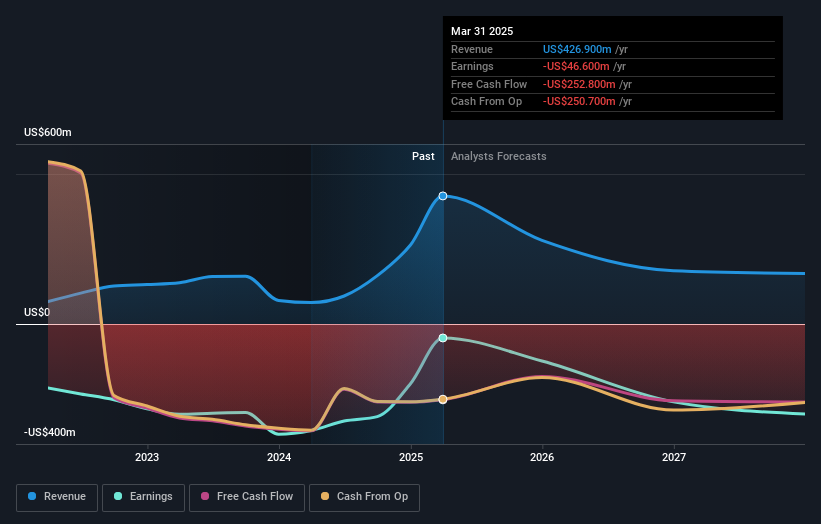Viewport: 821px width, 524px height.
Task: Select the Revenue data point marker on chart
Action: pos(443,196)
